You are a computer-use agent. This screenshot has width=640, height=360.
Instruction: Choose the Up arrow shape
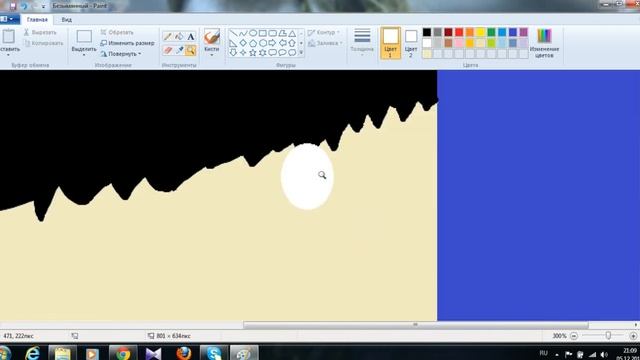(x=292, y=43)
